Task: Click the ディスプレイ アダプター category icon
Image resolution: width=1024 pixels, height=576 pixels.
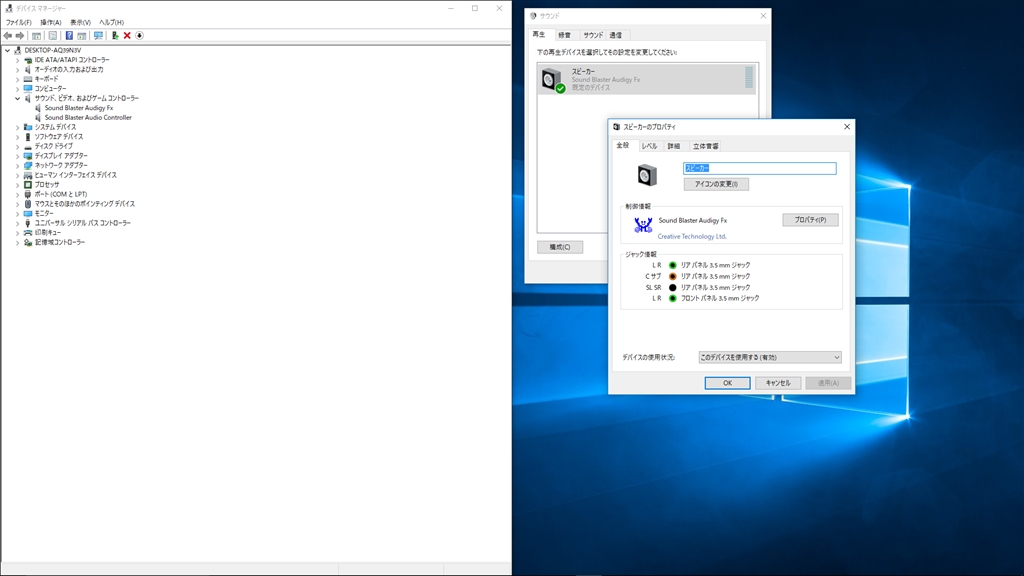Action: (28, 156)
